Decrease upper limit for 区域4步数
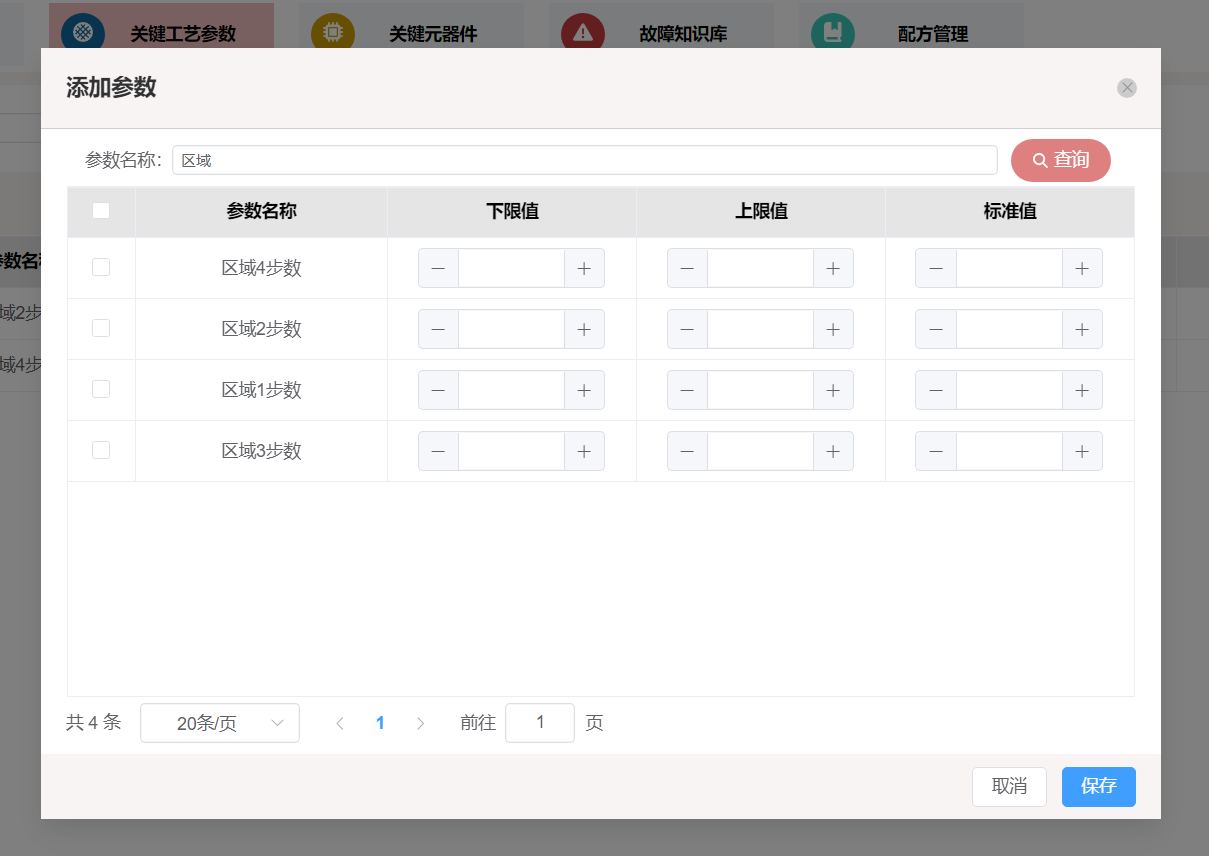This screenshot has width=1209, height=856. tap(687, 268)
